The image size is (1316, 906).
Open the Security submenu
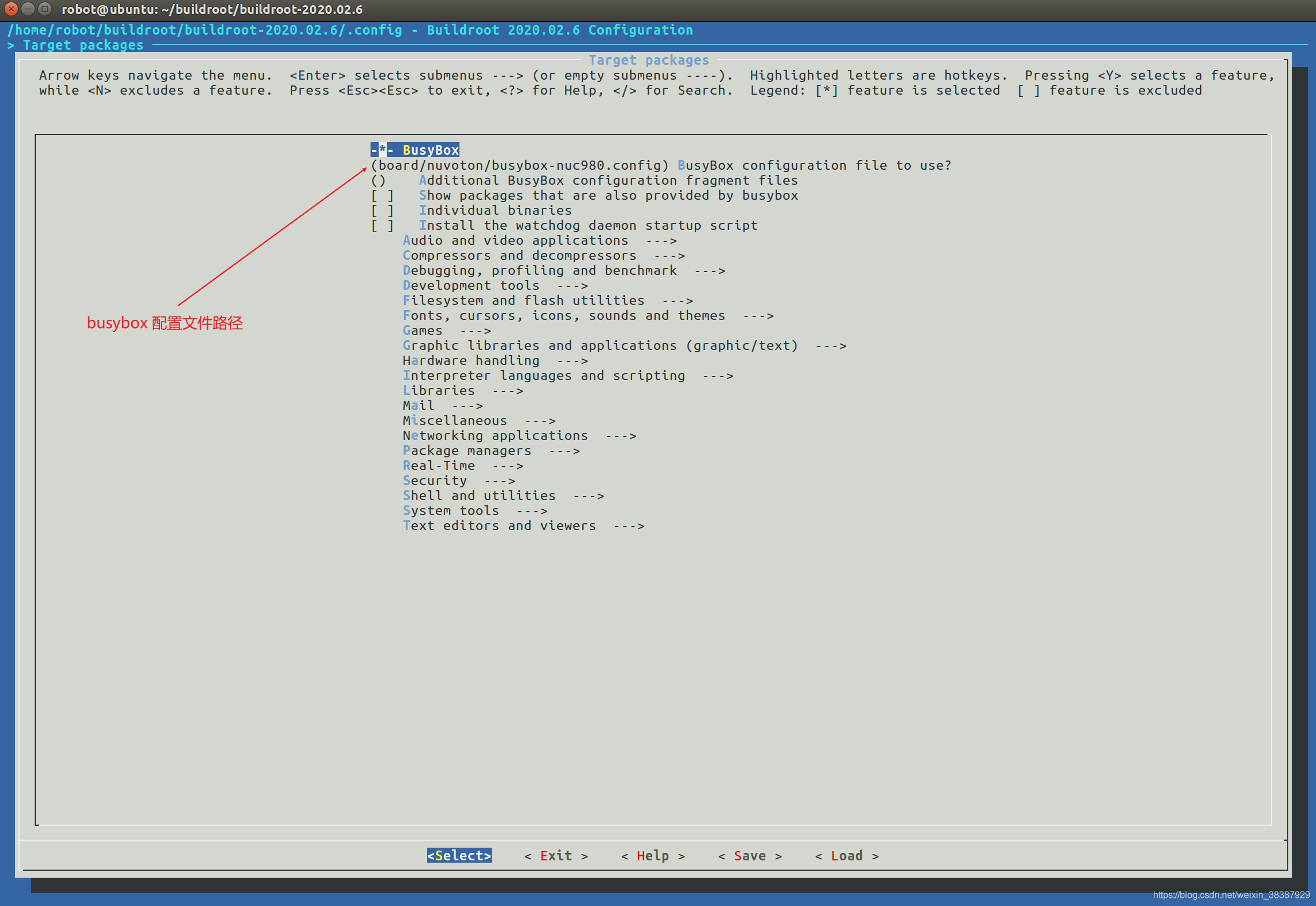click(x=459, y=480)
